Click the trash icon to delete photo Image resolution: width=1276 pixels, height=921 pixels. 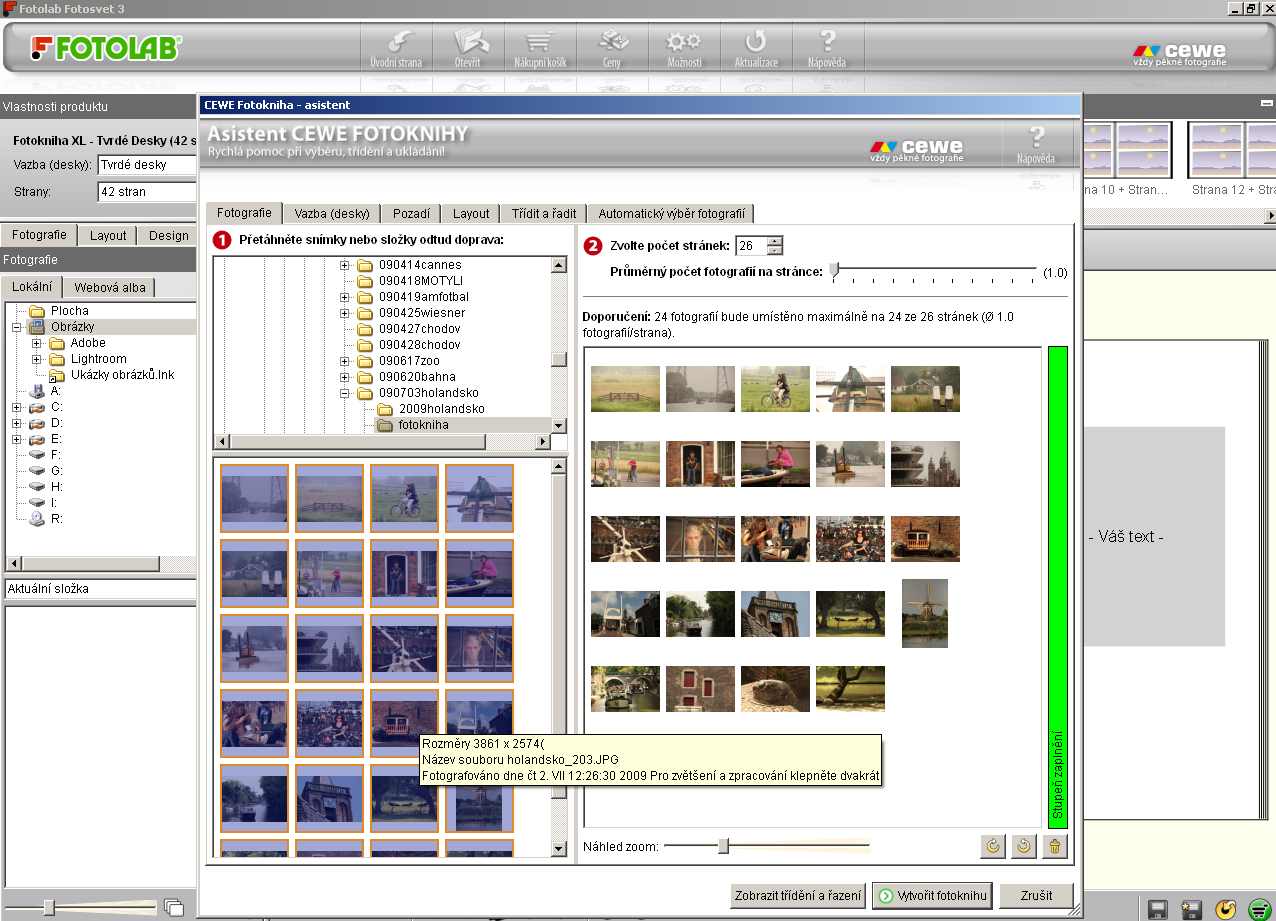click(x=1053, y=846)
